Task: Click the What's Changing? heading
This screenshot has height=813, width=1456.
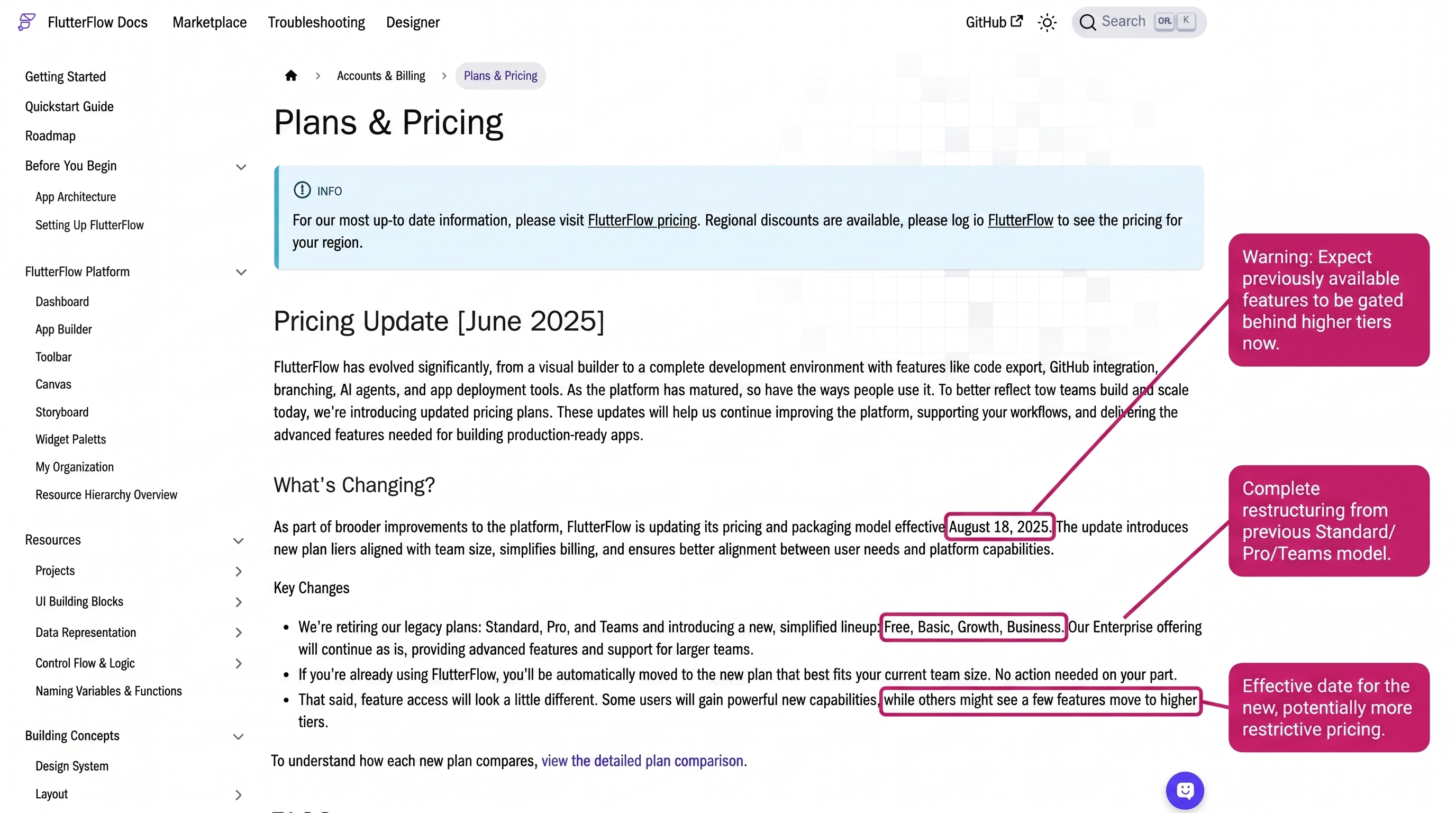Action: click(x=354, y=484)
